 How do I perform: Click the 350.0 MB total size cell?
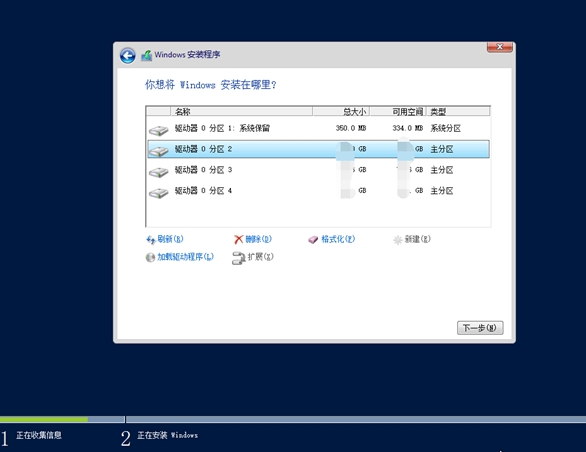coord(351,128)
